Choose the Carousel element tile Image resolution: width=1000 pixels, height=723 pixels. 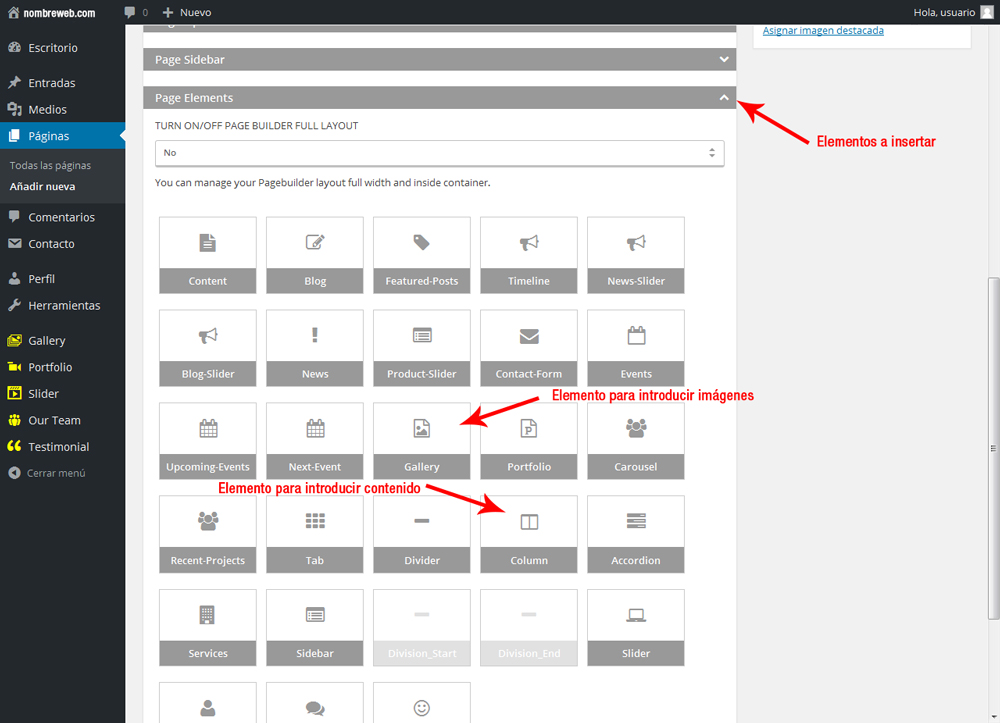pos(635,441)
